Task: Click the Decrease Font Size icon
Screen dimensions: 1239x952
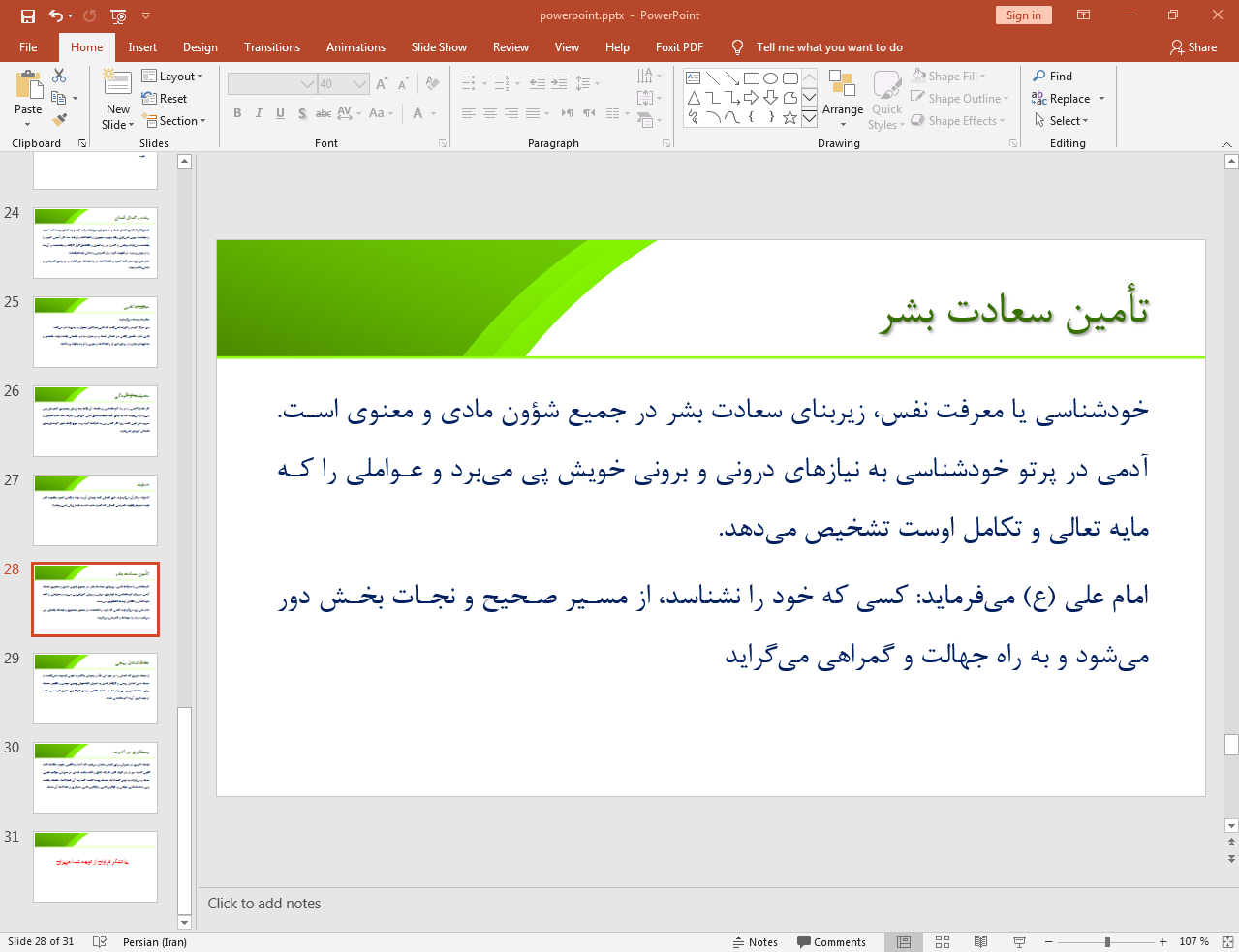Action: [403, 84]
